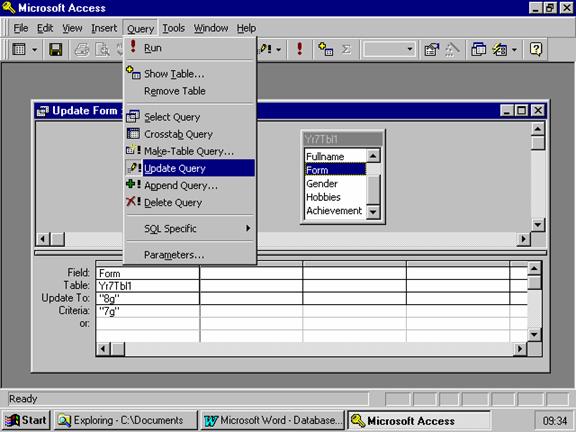Click the down arrow of the Yr7Tbl1 field list

(x=373, y=212)
